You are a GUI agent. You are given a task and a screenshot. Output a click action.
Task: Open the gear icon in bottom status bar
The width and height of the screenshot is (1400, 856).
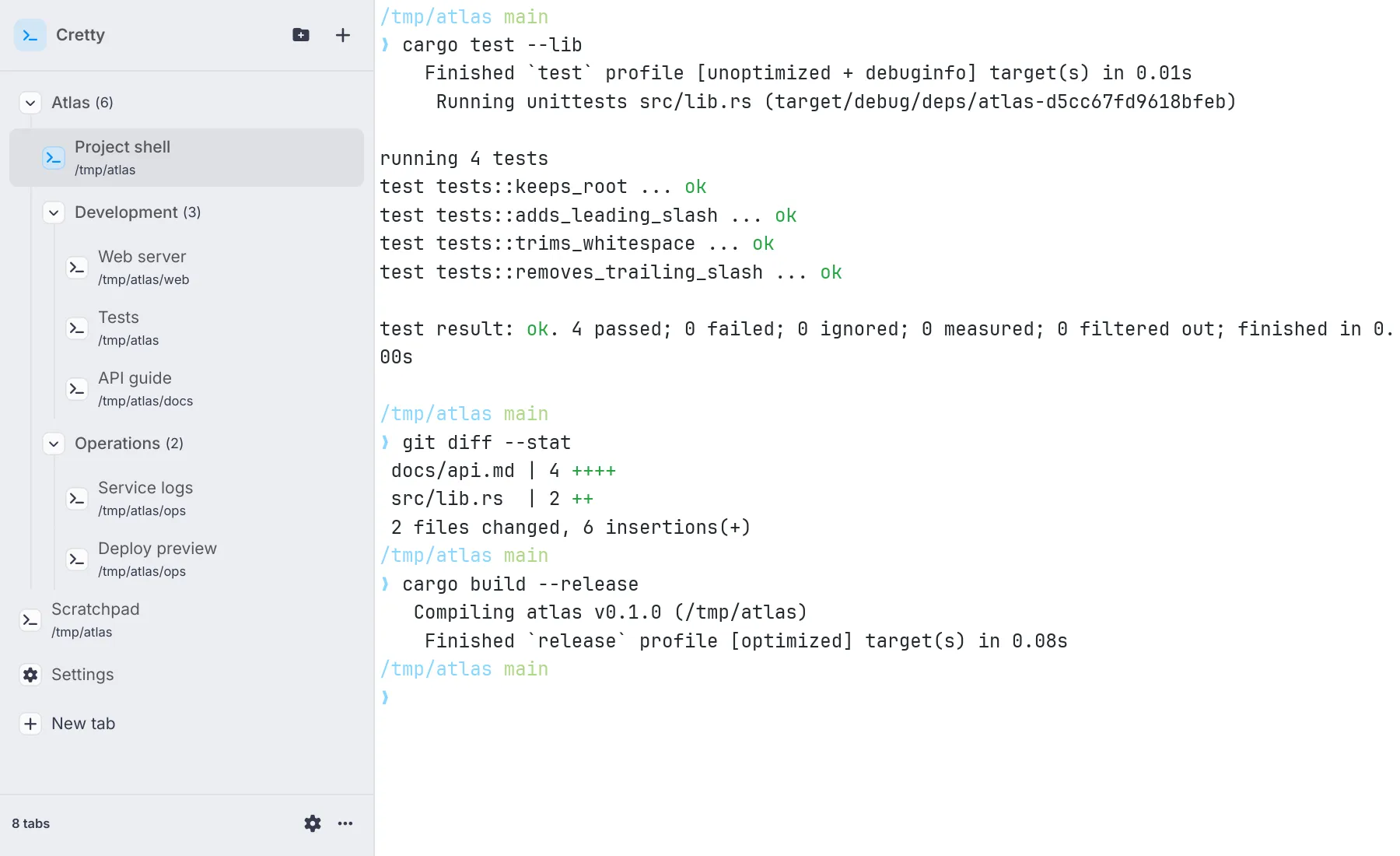(x=313, y=823)
